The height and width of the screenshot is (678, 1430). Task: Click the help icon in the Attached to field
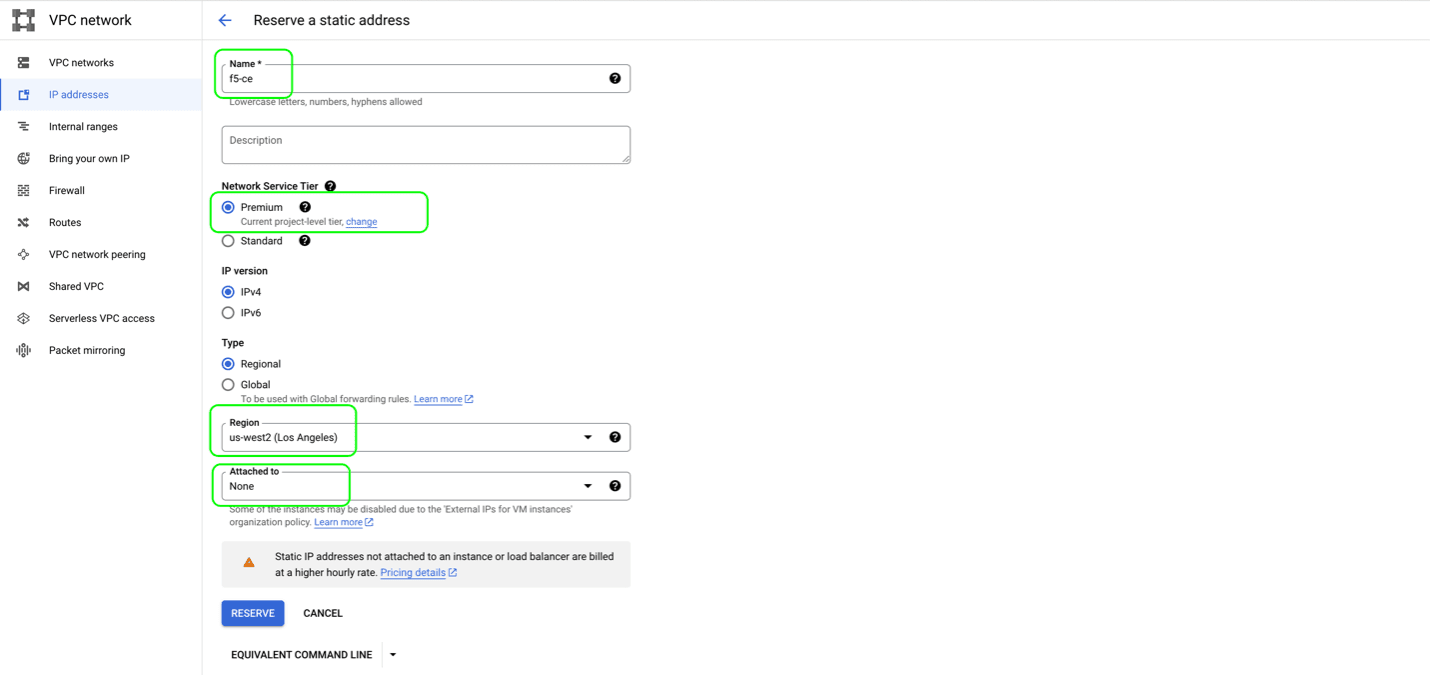[x=615, y=486]
